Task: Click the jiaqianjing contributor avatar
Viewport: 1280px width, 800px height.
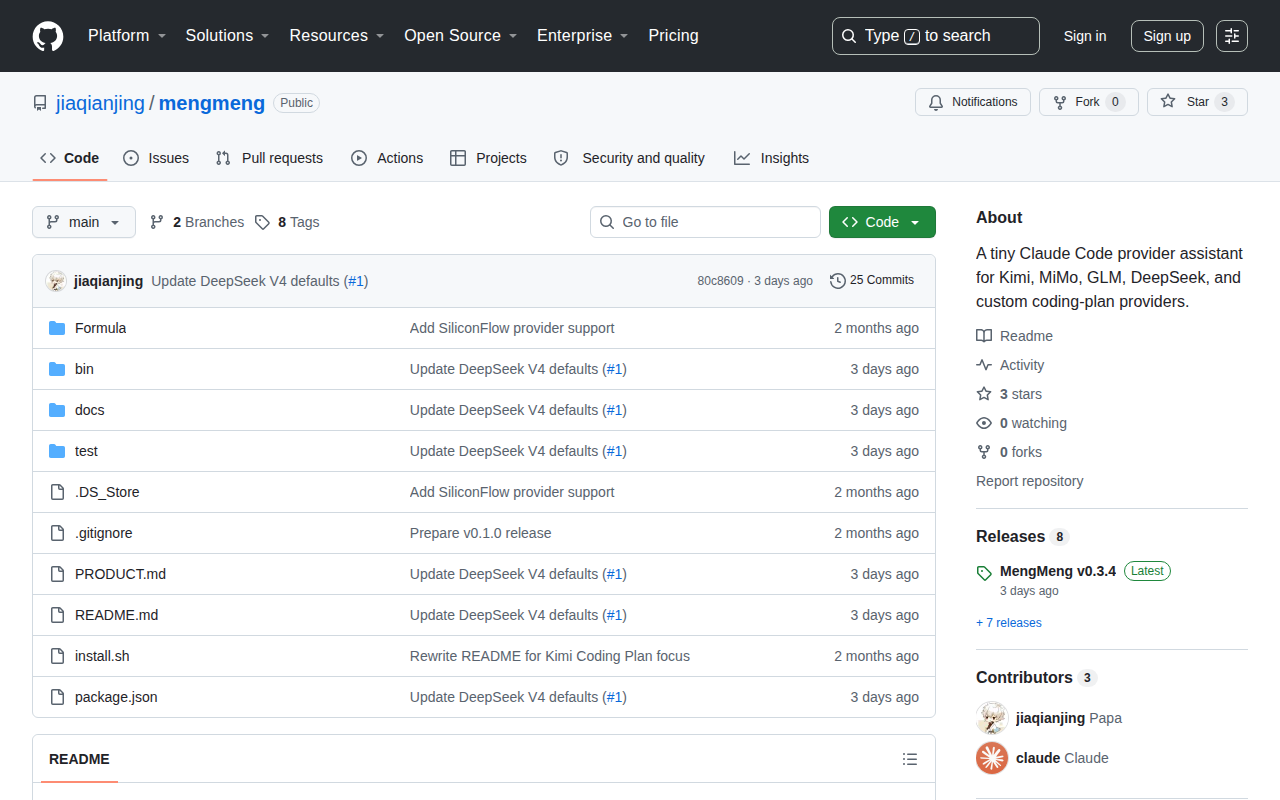Action: coord(992,718)
